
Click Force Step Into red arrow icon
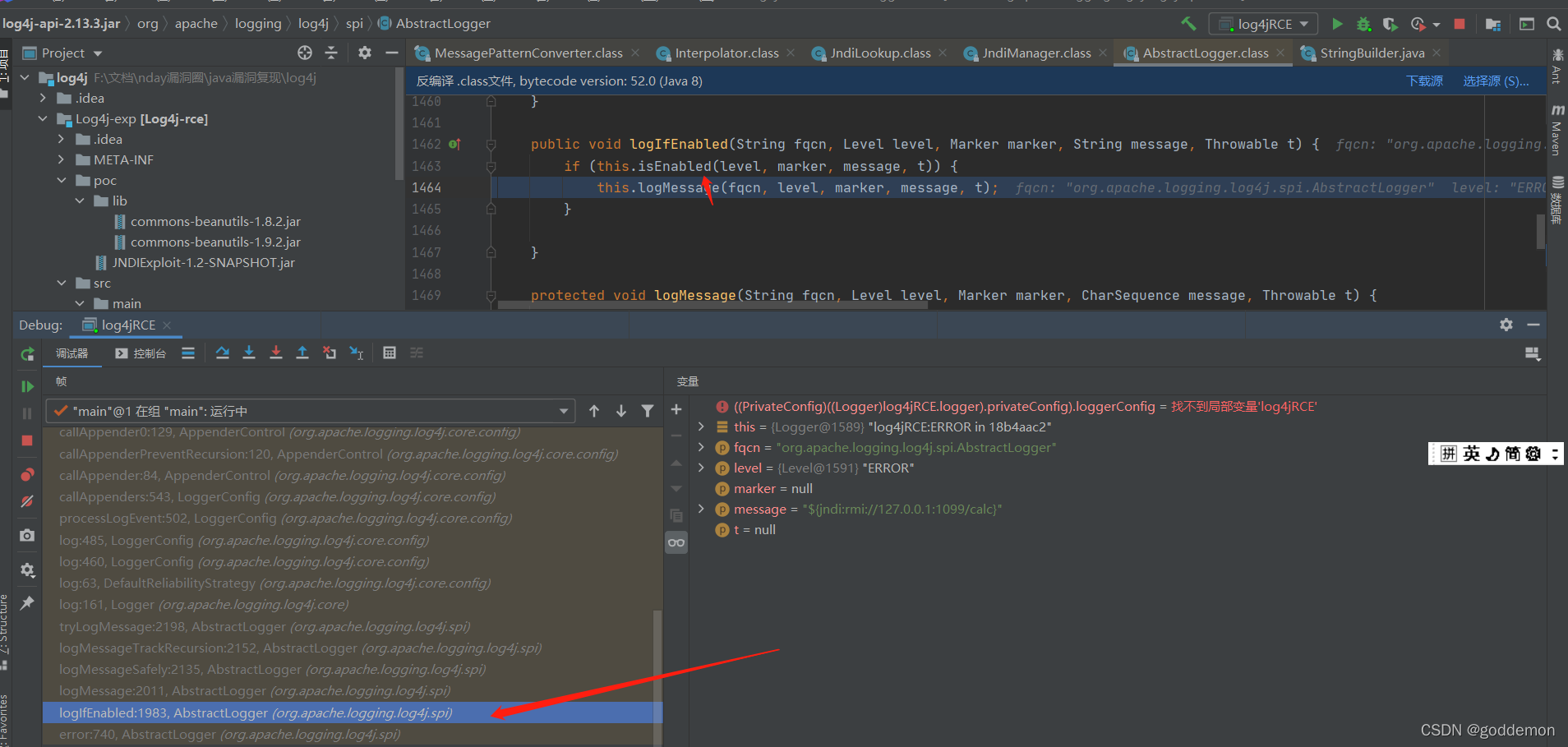tap(276, 353)
